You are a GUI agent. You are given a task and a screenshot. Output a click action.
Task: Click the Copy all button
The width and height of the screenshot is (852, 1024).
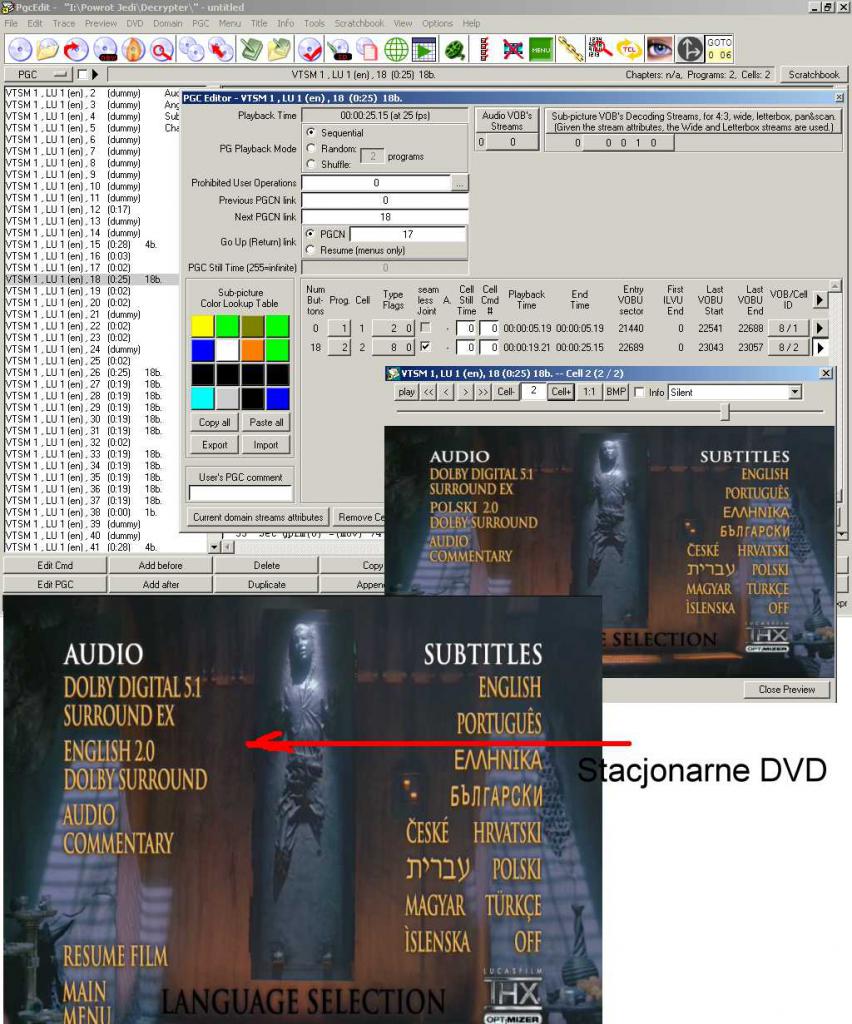(214, 423)
